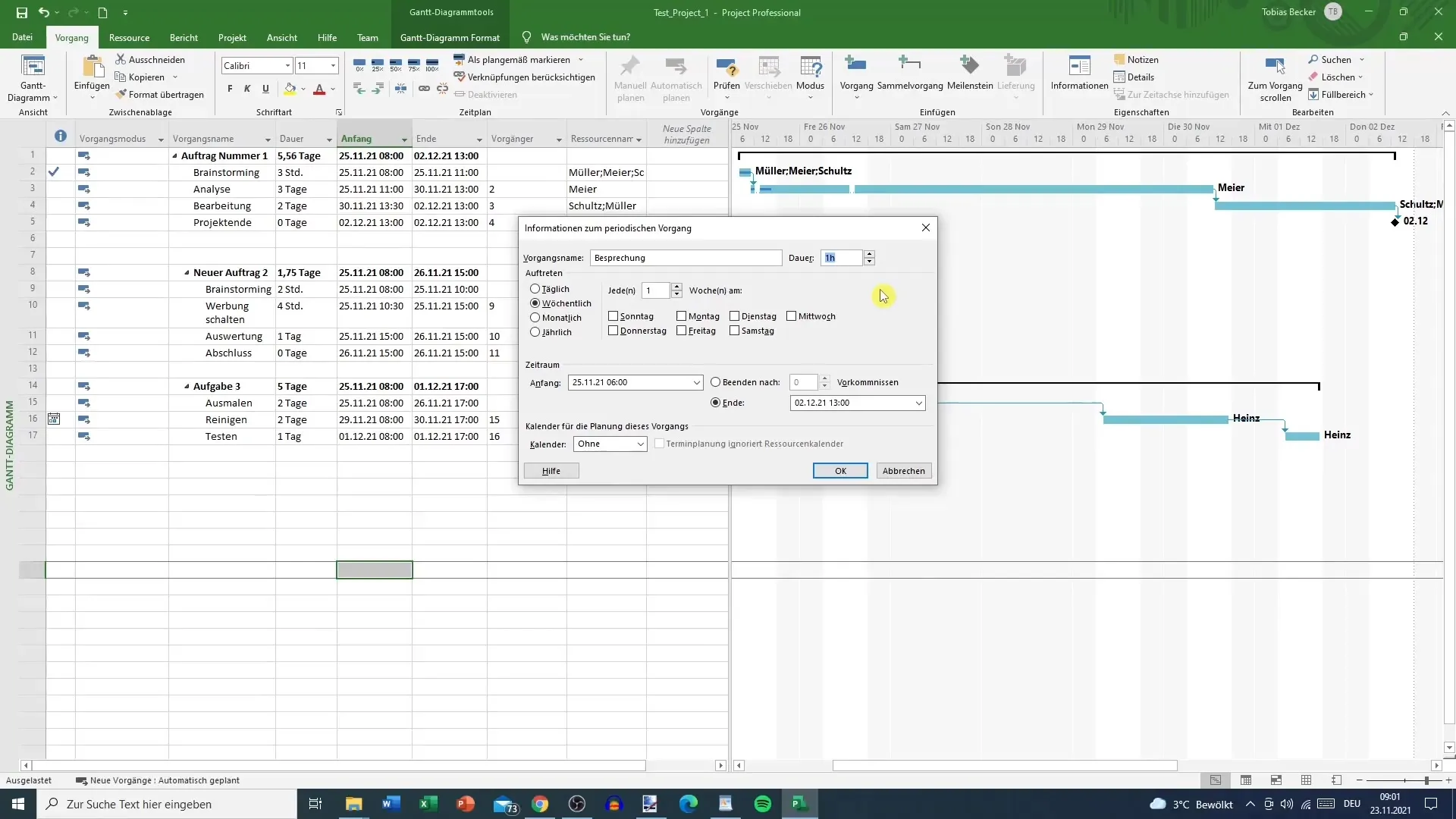Click Abbrechen to cancel the dialog
The image size is (1456, 819).
[x=904, y=471]
